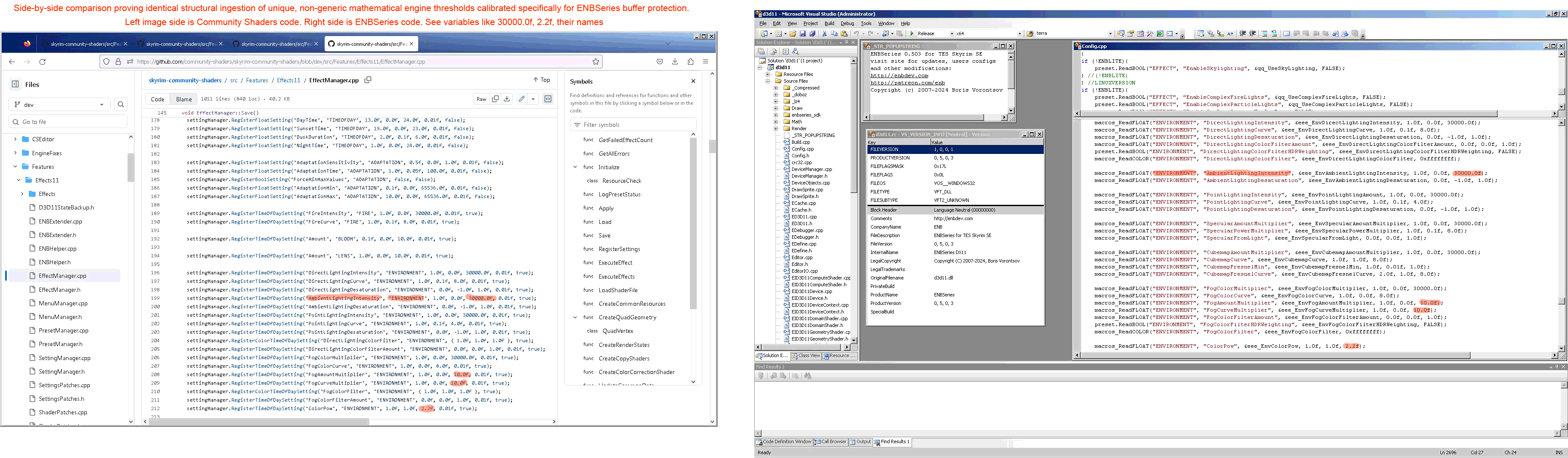1568x458 pixels.
Task: Properties icon in Solution Explorer toolbar
Action: coord(761,52)
